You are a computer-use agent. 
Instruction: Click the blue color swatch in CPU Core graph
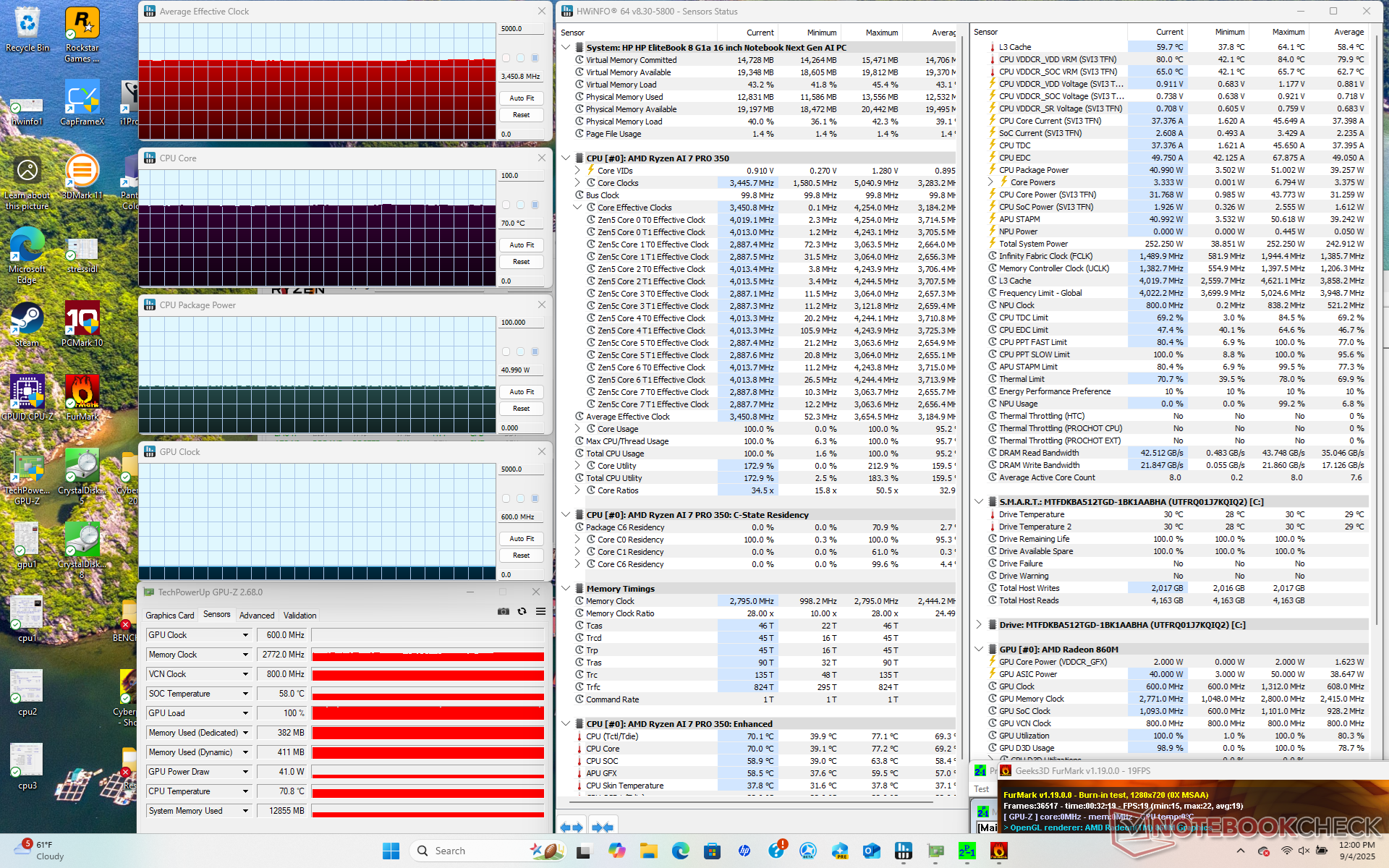tap(535, 205)
